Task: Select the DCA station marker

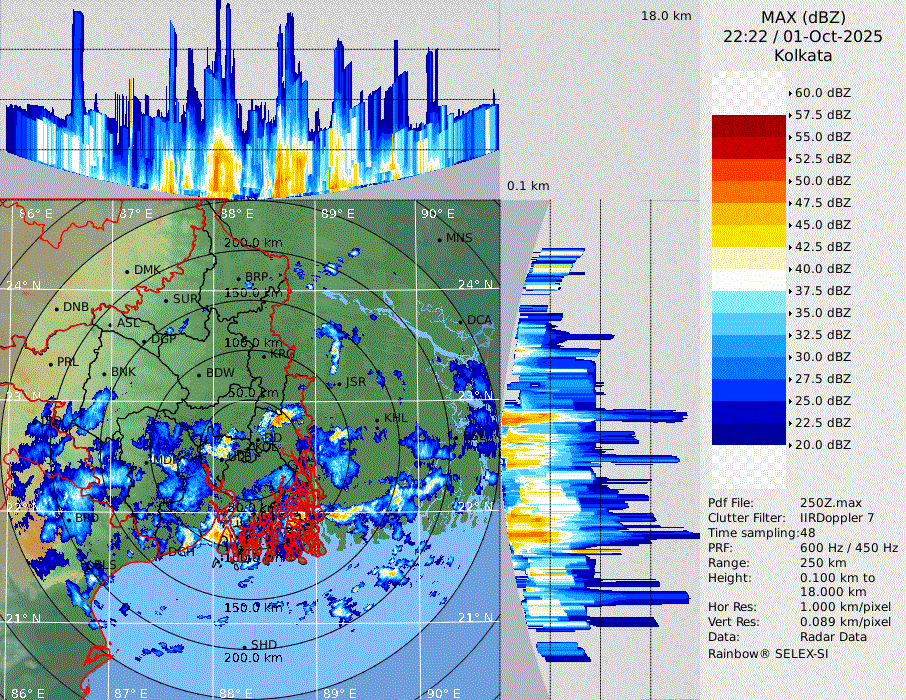Action: pos(461,321)
